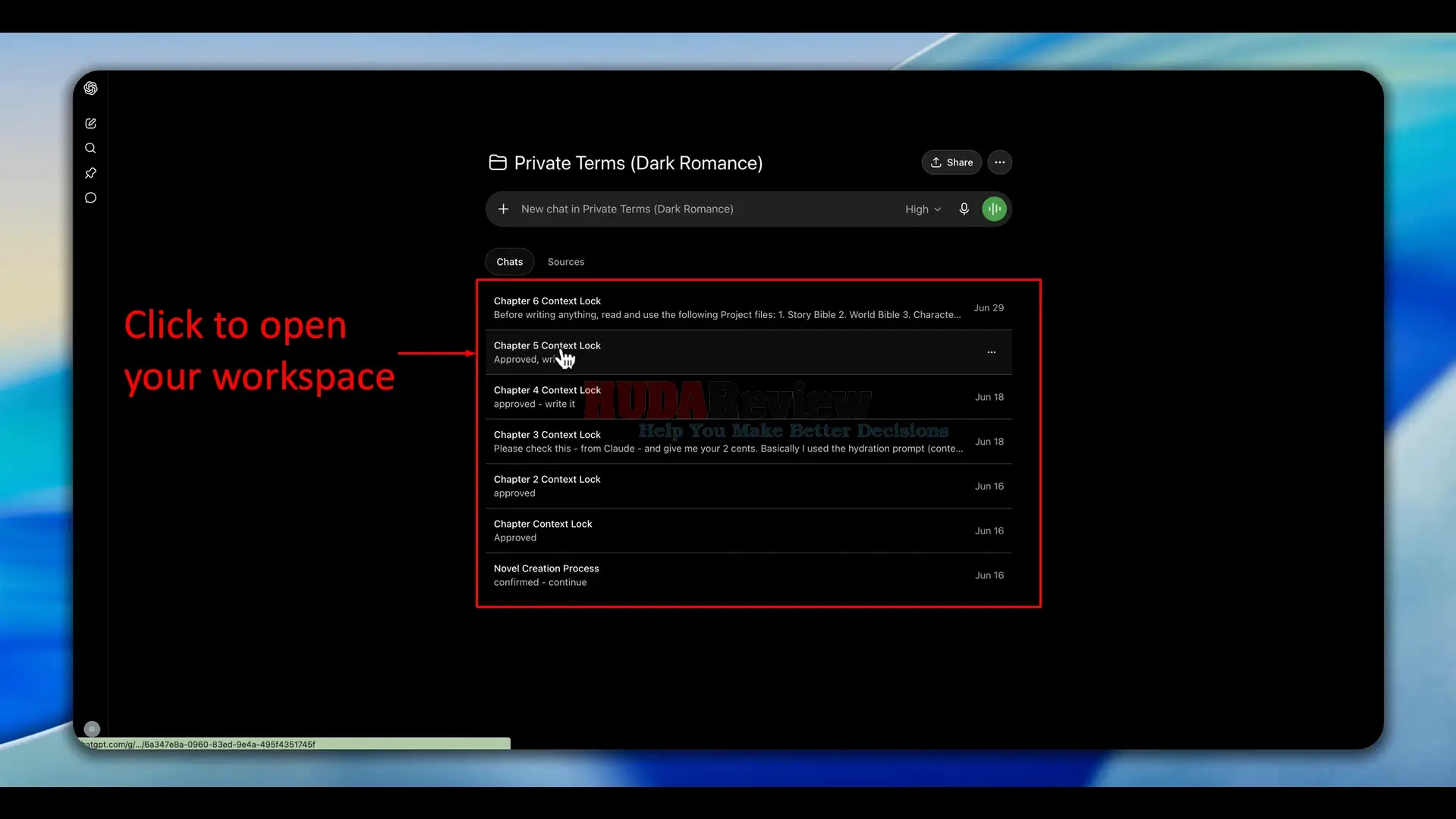The width and height of the screenshot is (1456, 819).
Task: Expand the High reasoning level dropdown
Action: click(x=923, y=209)
